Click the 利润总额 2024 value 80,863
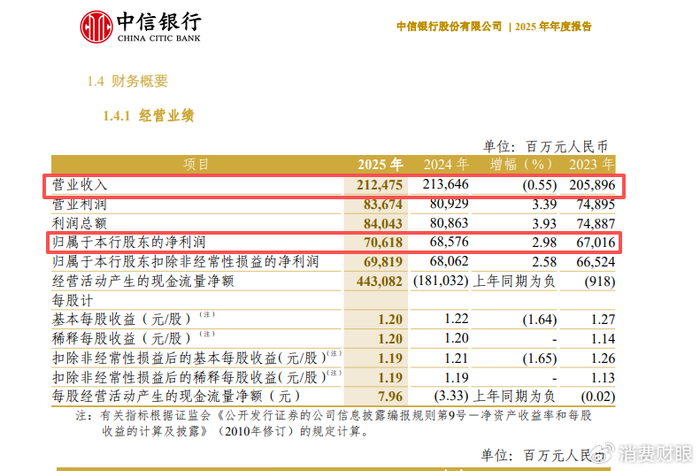 click(449, 223)
